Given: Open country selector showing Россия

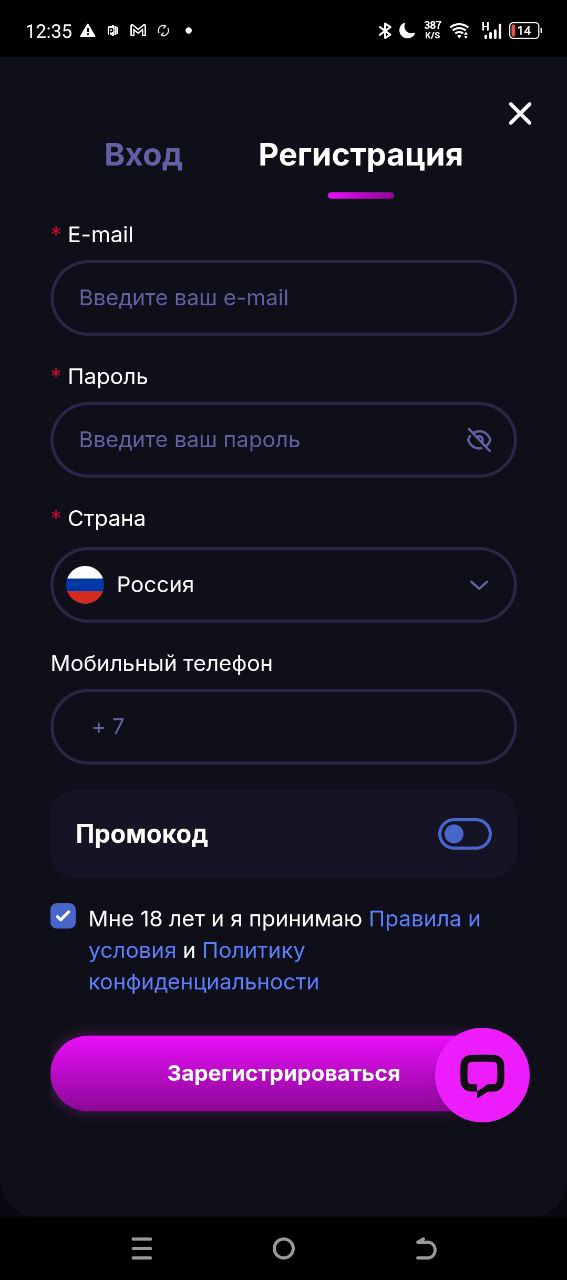Looking at the screenshot, I should 284,585.
